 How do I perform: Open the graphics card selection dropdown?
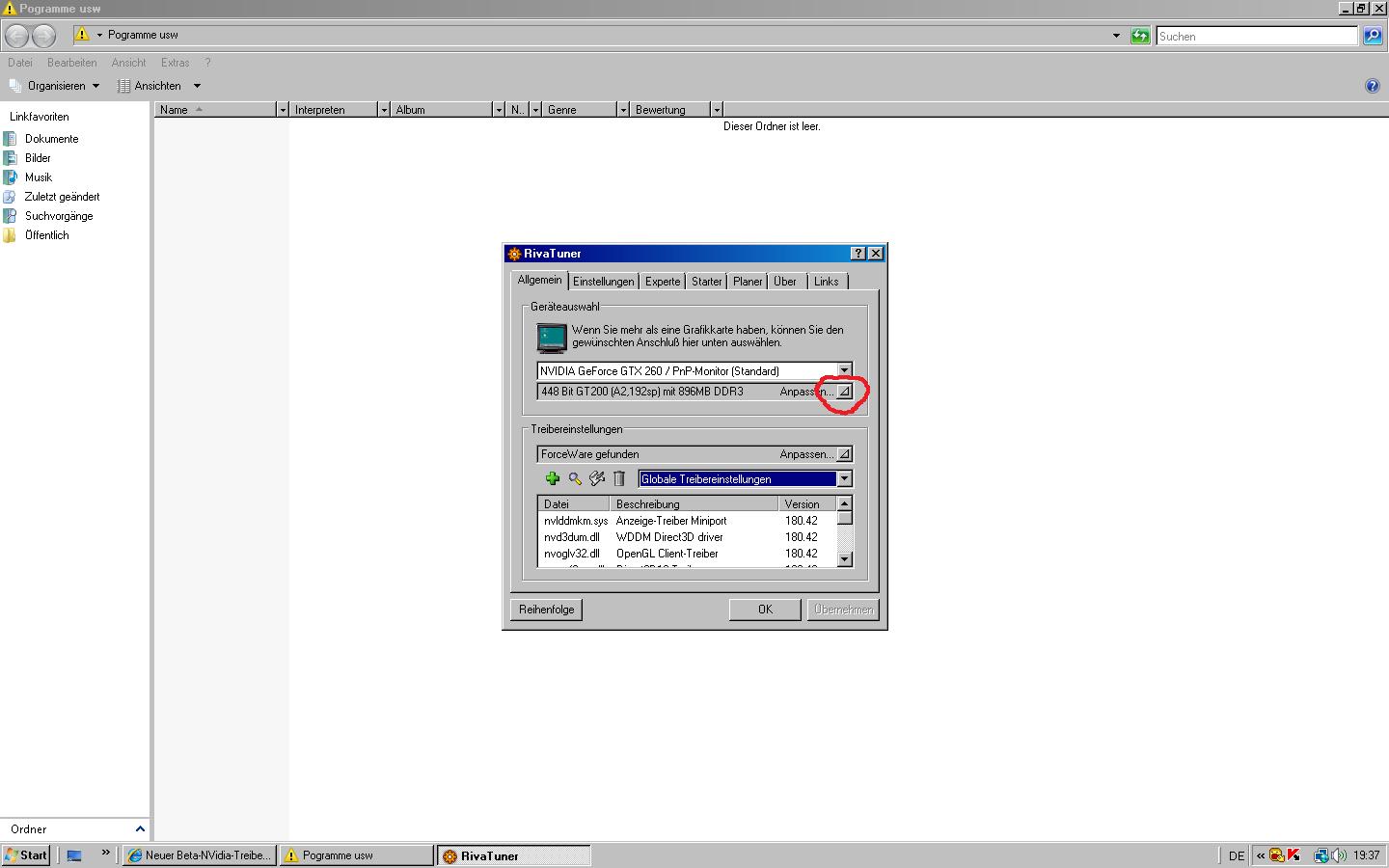(844, 370)
